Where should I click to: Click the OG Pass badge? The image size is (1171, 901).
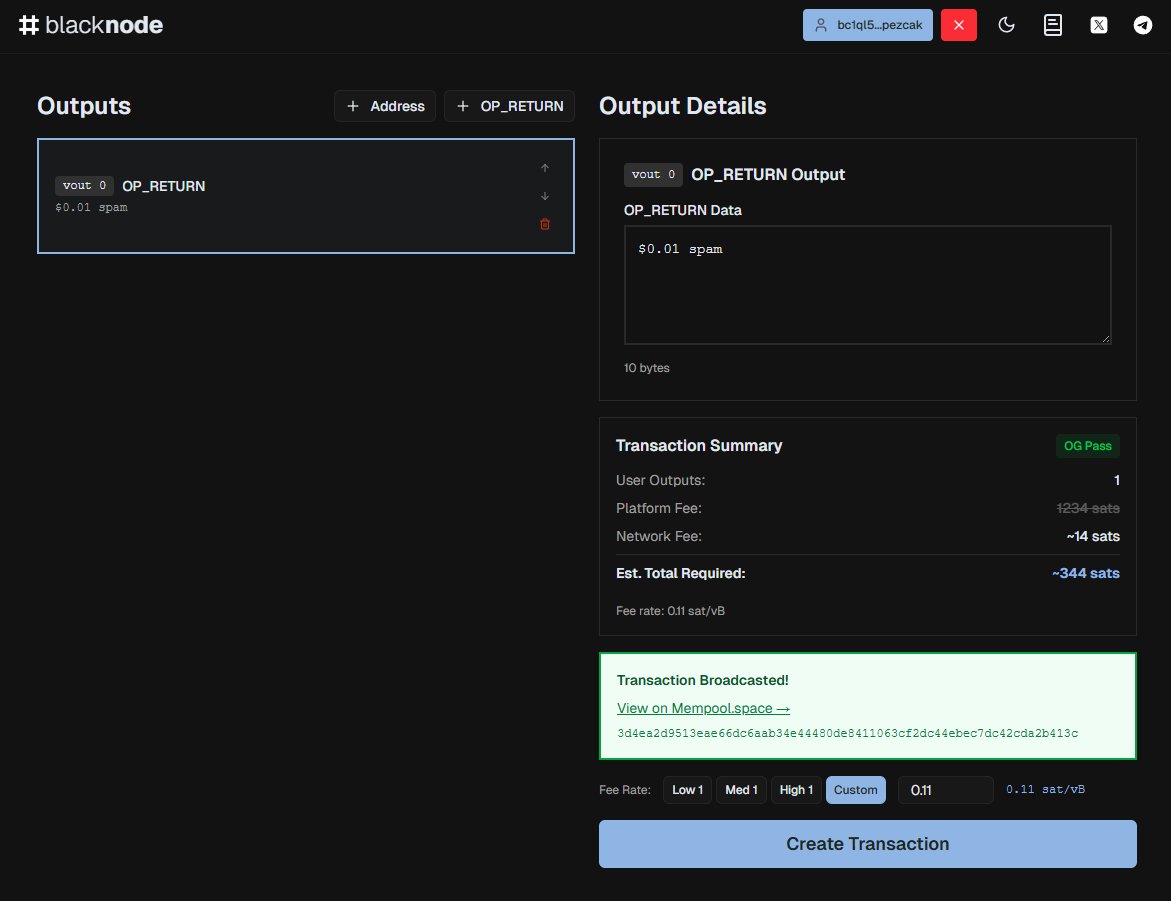pos(1087,446)
